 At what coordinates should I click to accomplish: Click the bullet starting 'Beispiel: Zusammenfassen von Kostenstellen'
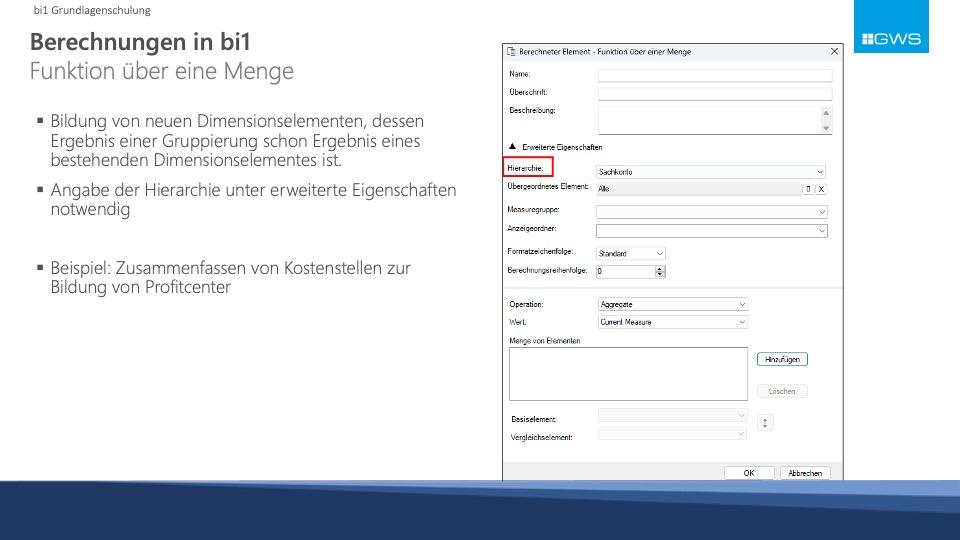230,277
